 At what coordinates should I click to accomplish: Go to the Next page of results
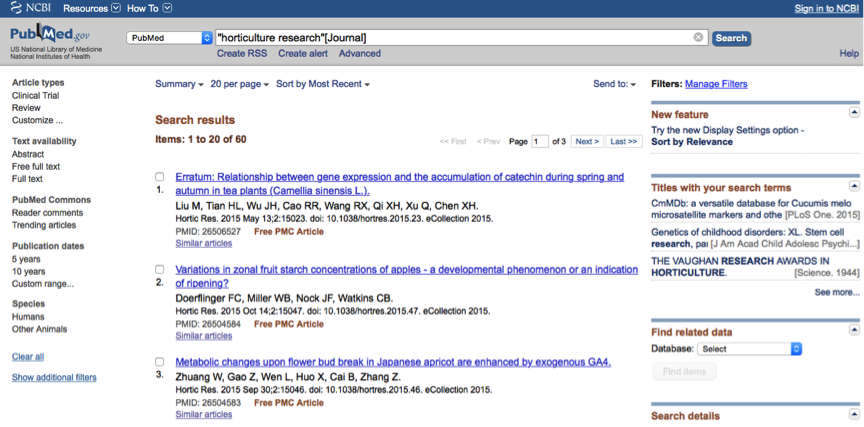(587, 142)
